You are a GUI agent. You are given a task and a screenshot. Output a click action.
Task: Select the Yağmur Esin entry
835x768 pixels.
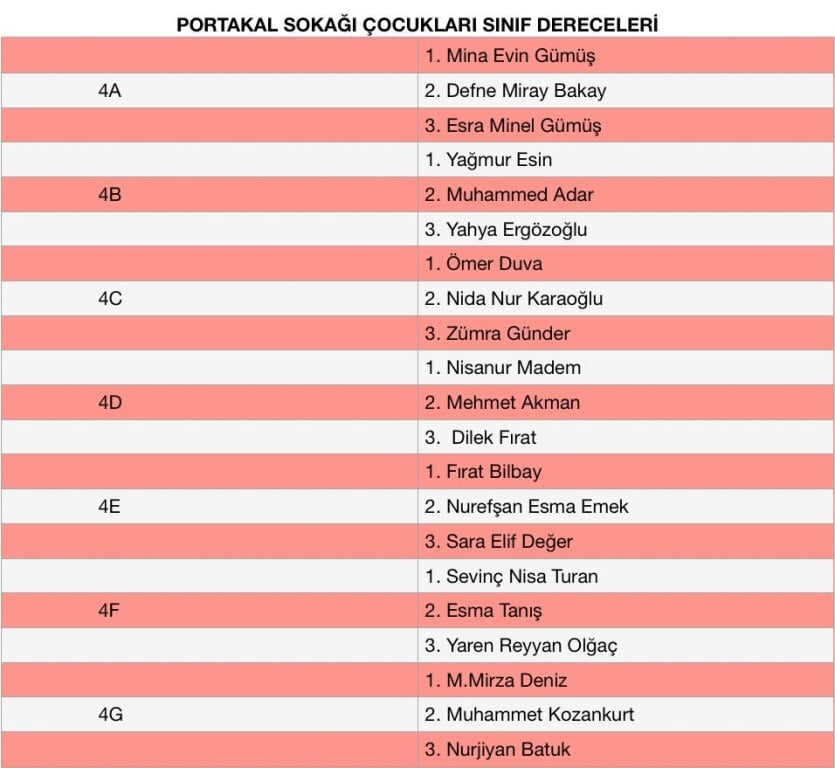pos(488,159)
